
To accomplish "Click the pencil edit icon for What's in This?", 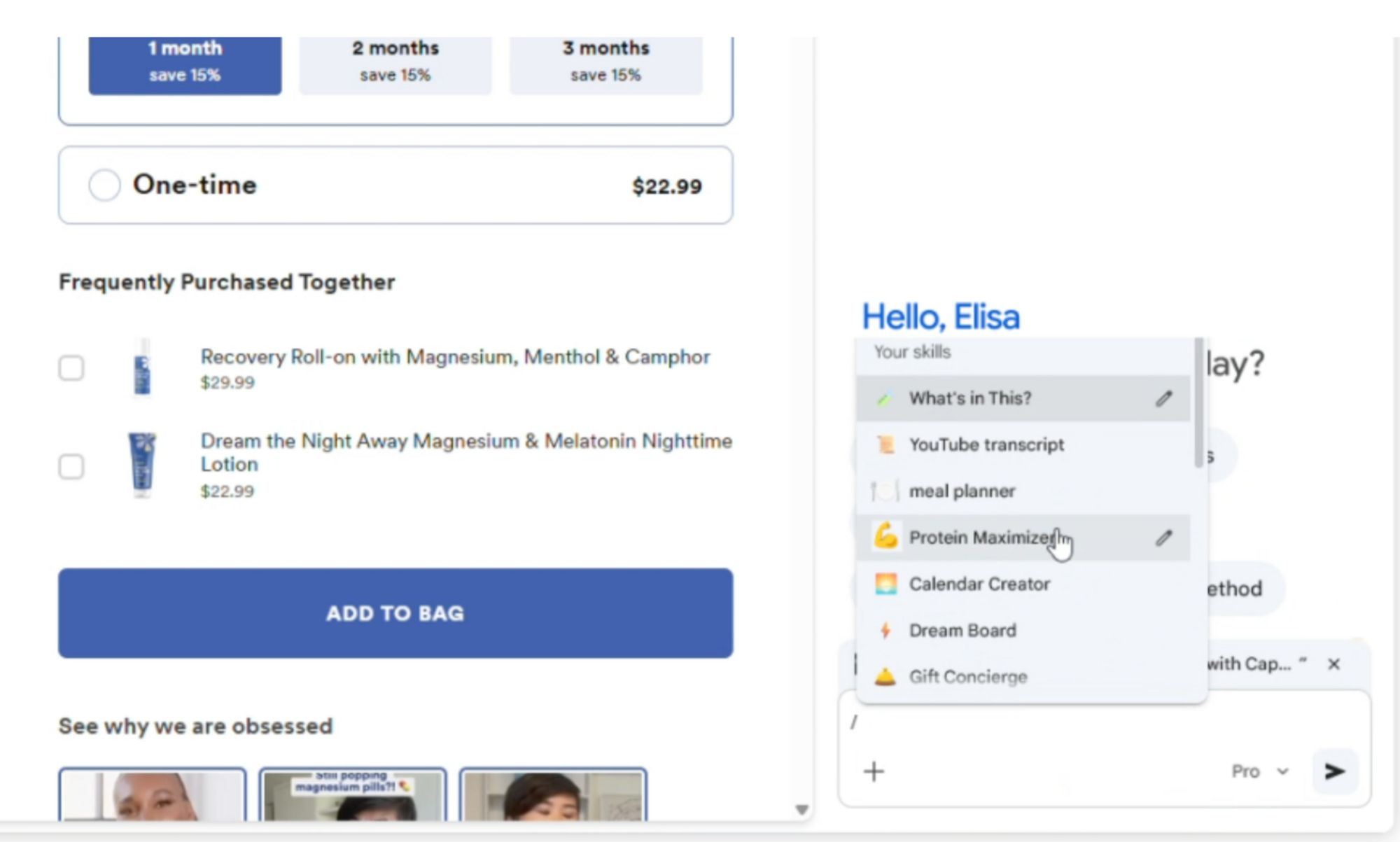I will coord(1163,398).
